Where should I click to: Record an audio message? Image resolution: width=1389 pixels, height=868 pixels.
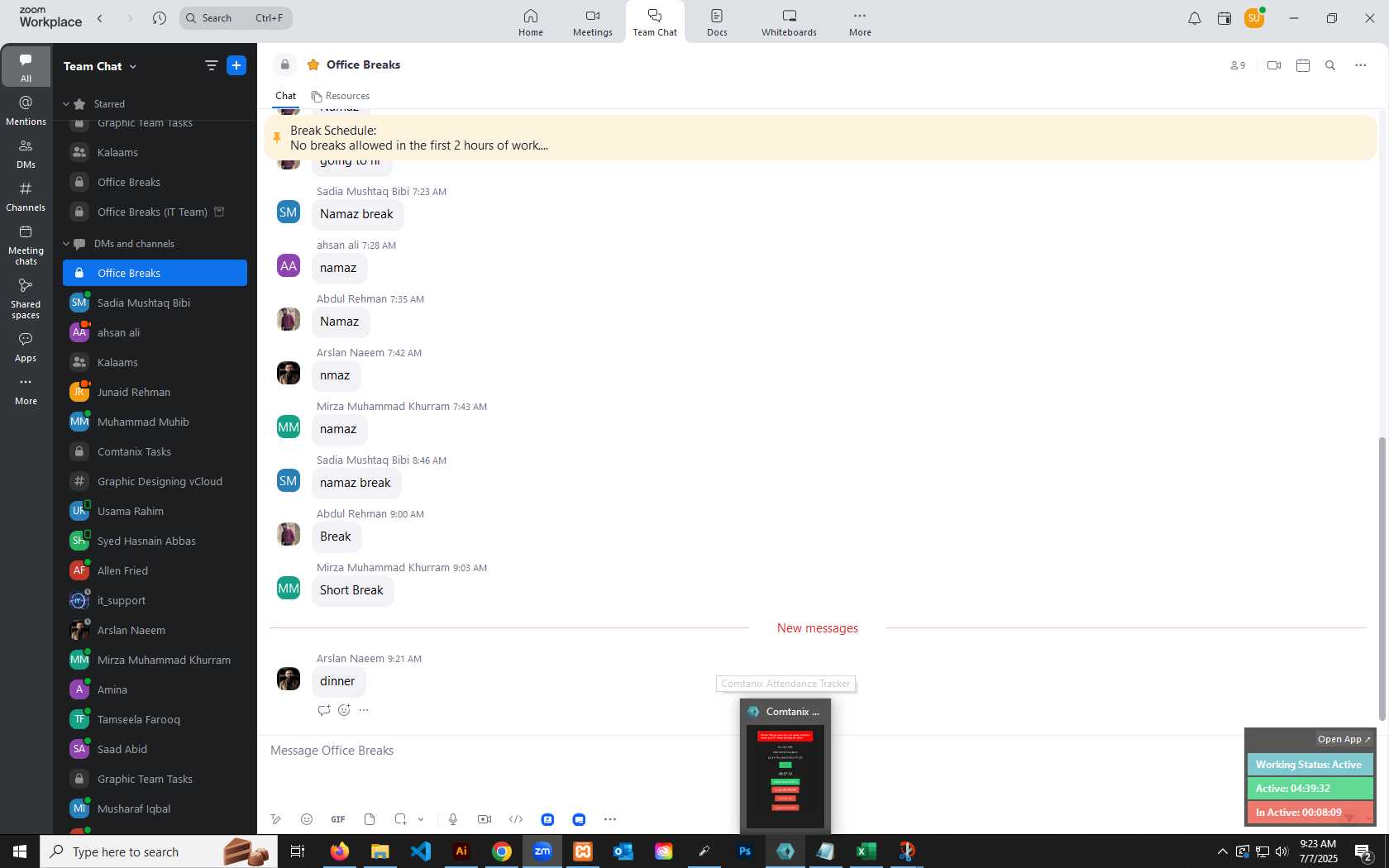coord(453,819)
